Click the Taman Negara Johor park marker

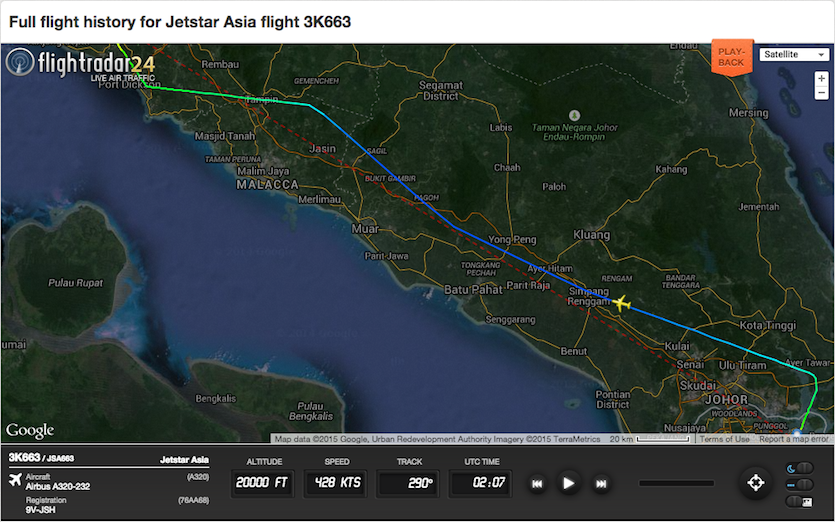(x=574, y=115)
